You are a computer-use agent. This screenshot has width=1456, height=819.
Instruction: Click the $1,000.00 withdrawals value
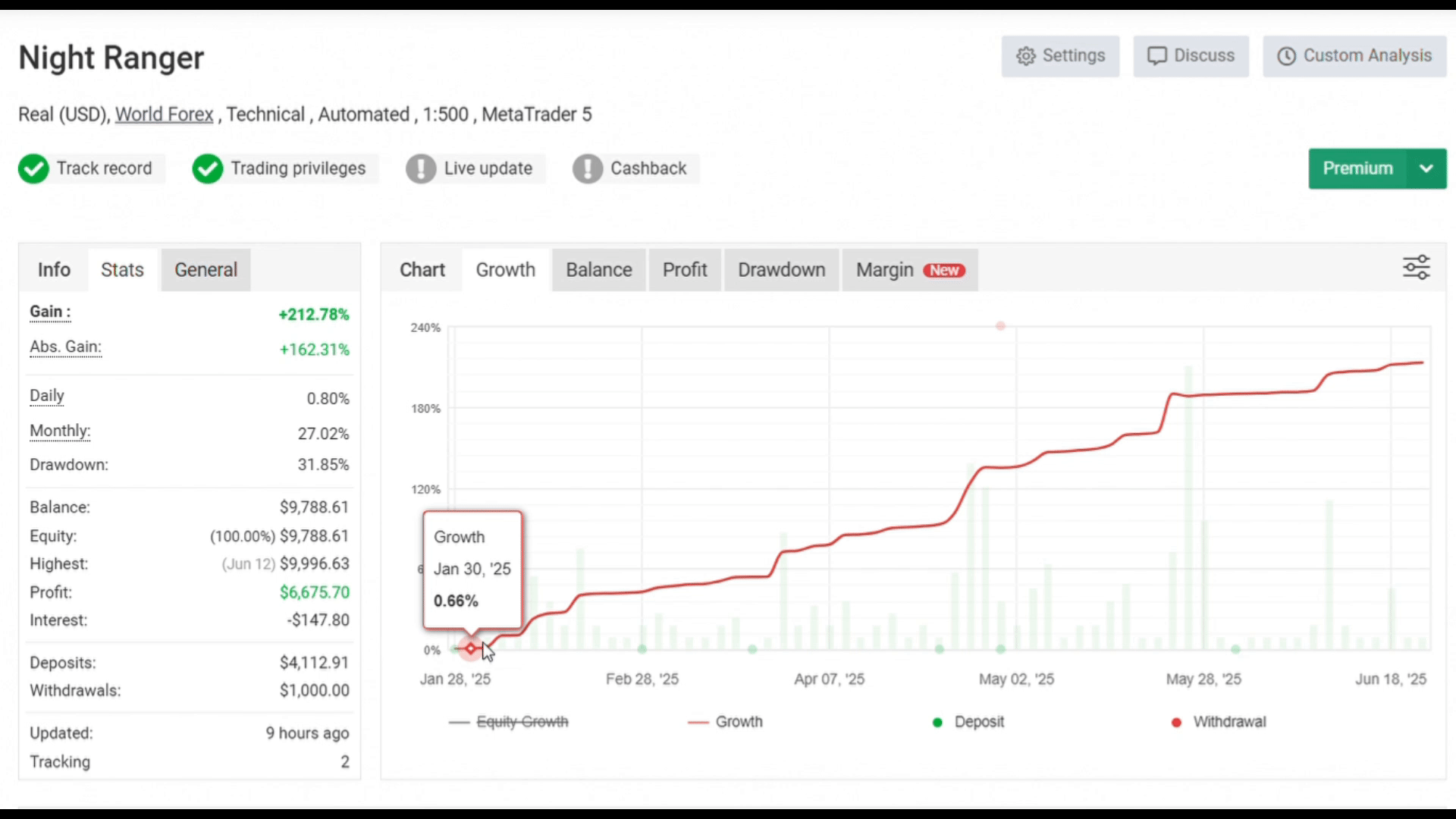click(315, 691)
